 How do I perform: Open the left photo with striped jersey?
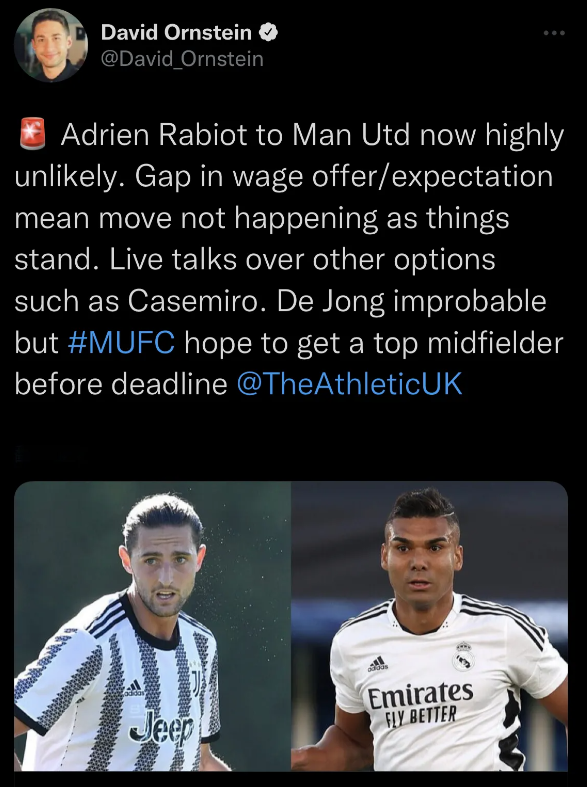(153, 626)
